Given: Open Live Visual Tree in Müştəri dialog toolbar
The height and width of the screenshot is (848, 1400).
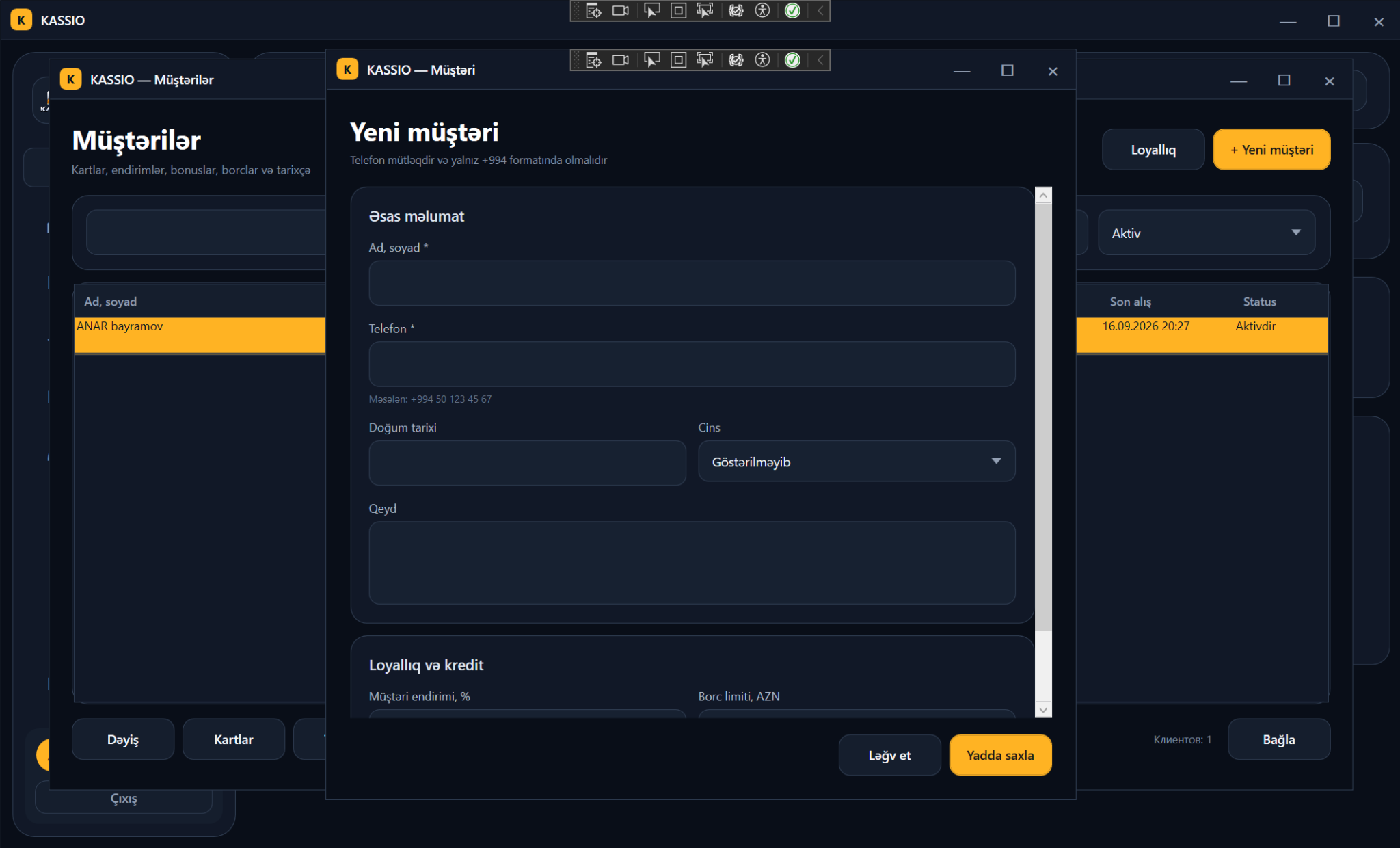Looking at the screenshot, I should (x=593, y=60).
